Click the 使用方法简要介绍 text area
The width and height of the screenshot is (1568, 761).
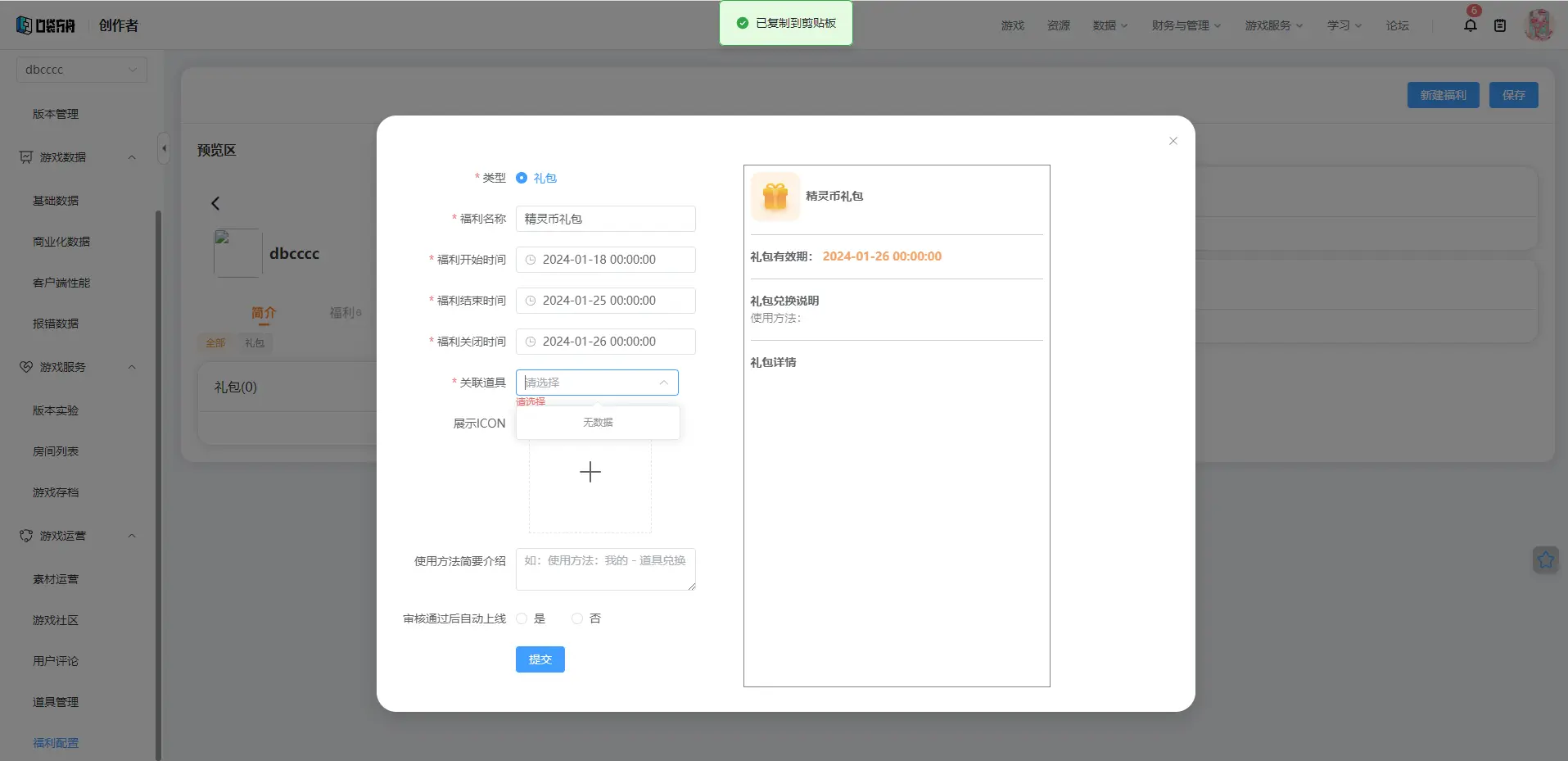(x=606, y=569)
